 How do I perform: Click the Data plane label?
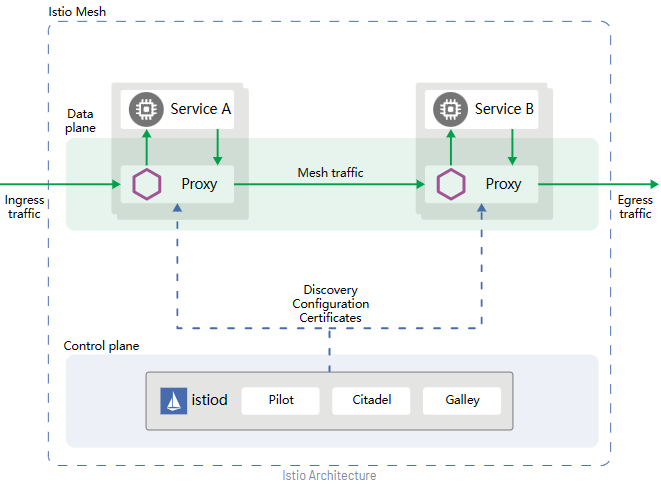click(80, 121)
